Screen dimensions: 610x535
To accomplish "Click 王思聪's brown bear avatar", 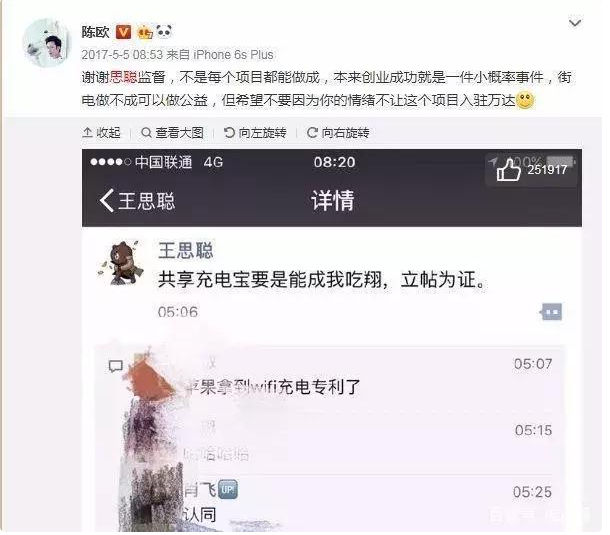I will point(121,263).
